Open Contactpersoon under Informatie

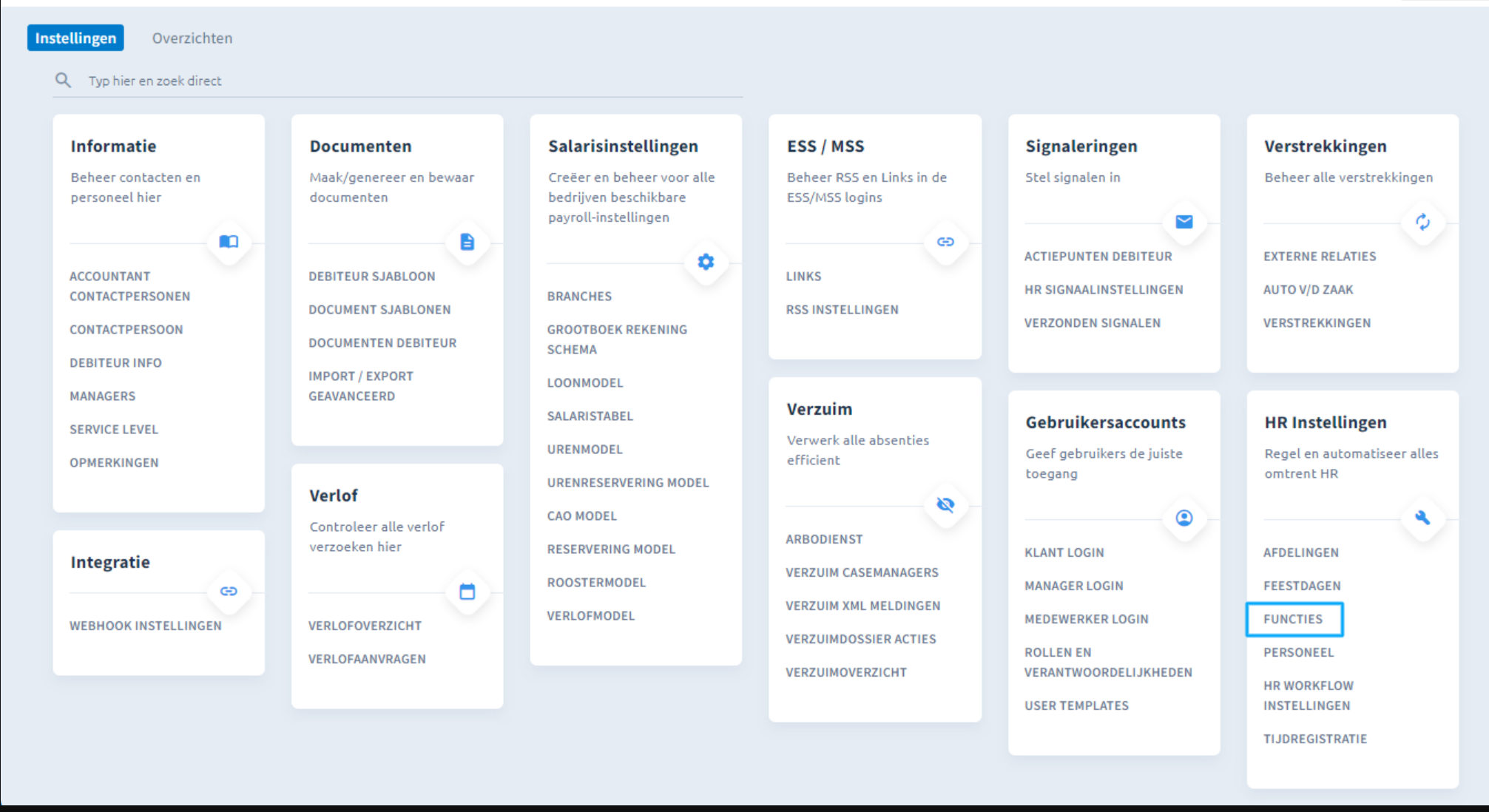(126, 329)
